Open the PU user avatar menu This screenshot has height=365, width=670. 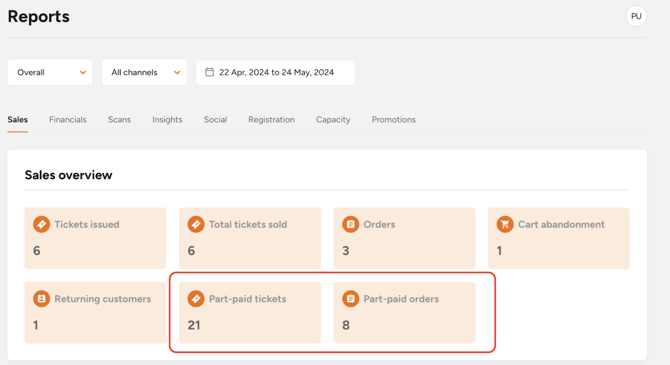click(x=636, y=16)
